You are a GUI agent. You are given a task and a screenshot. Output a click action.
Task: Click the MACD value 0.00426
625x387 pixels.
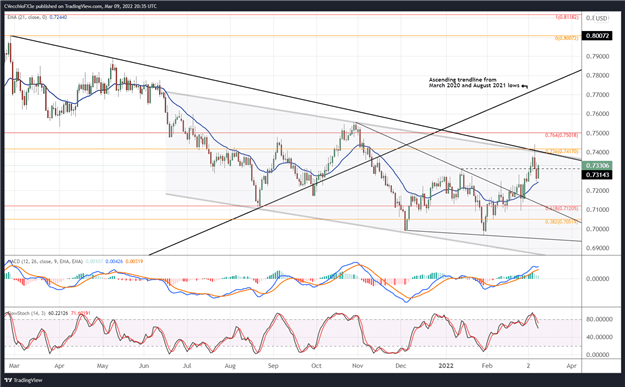coord(114,261)
